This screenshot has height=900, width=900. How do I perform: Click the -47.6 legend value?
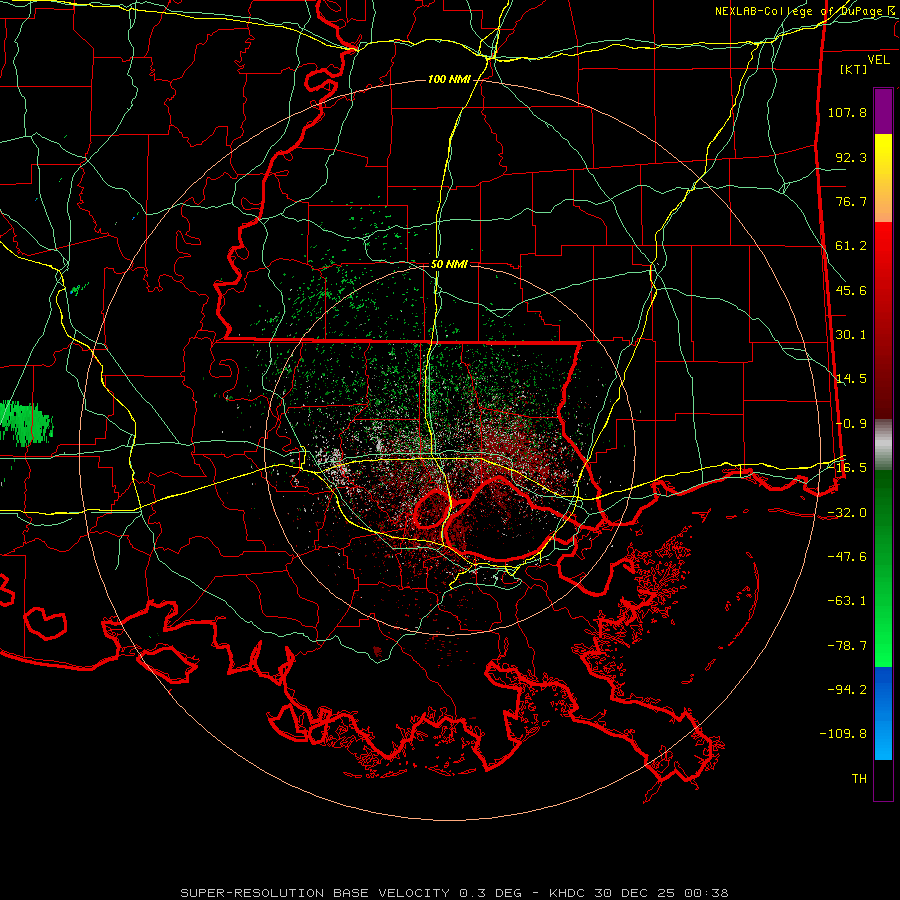point(847,557)
